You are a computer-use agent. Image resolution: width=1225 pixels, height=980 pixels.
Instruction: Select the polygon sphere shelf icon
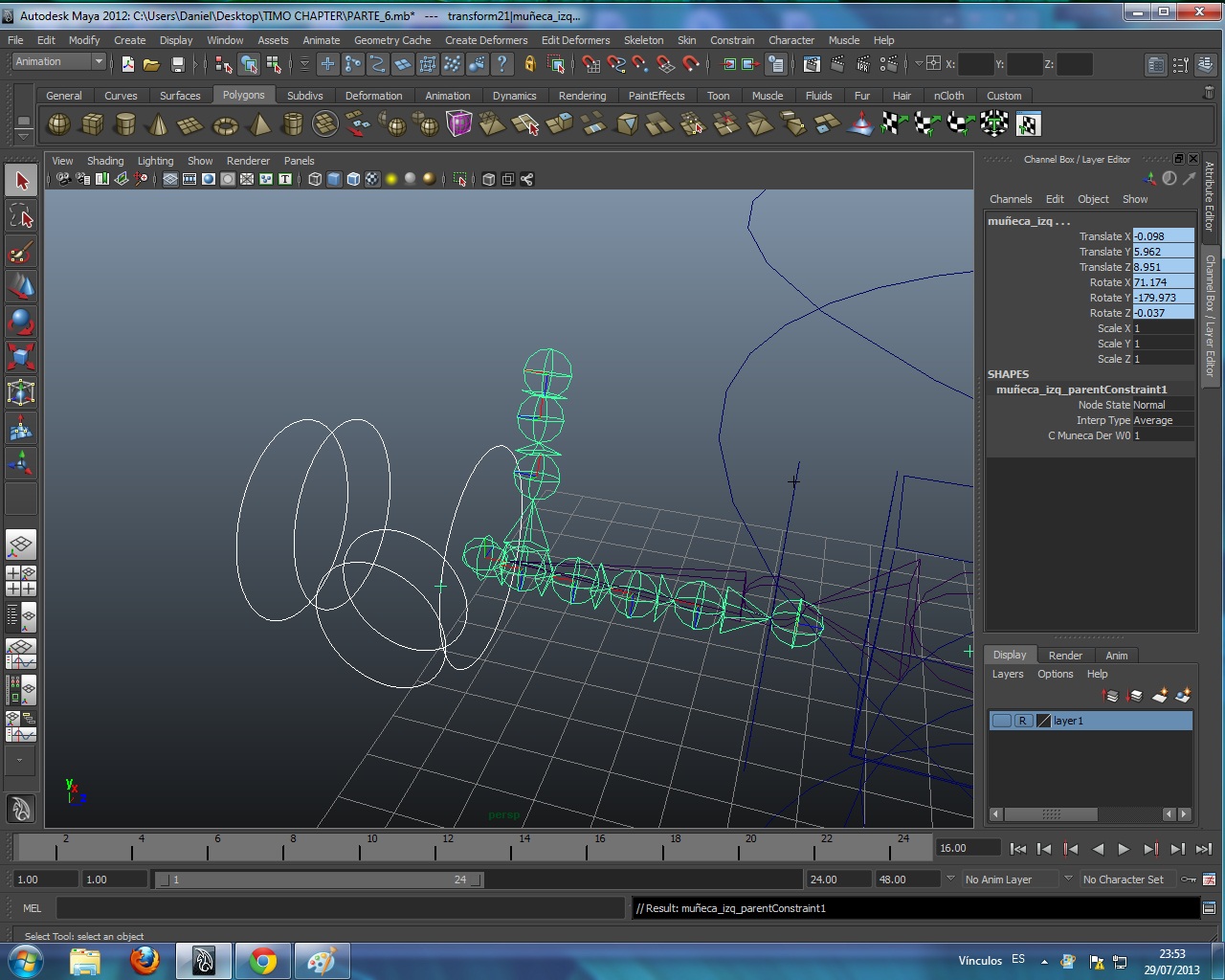[58, 124]
